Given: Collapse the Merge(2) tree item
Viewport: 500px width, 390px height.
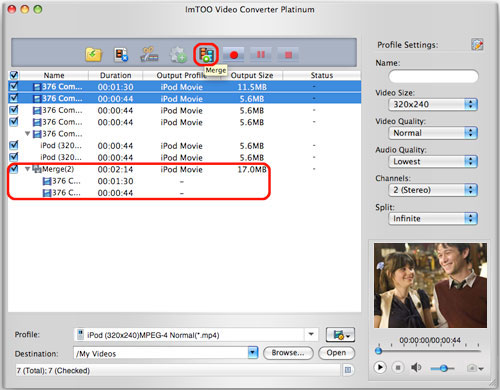Looking at the screenshot, I should (28, 169).
